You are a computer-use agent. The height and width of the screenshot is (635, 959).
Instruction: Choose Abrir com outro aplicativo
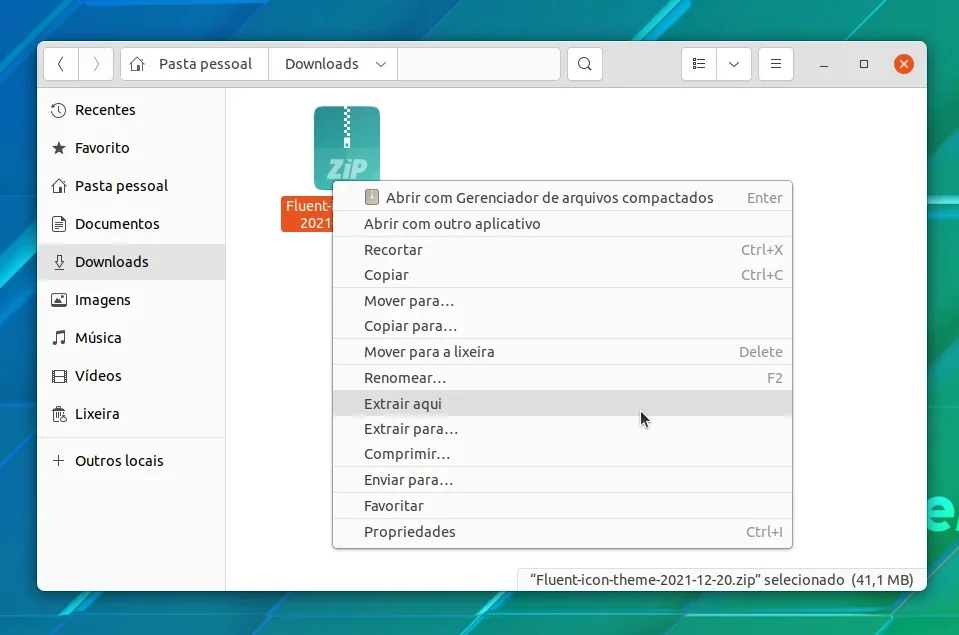562,224
